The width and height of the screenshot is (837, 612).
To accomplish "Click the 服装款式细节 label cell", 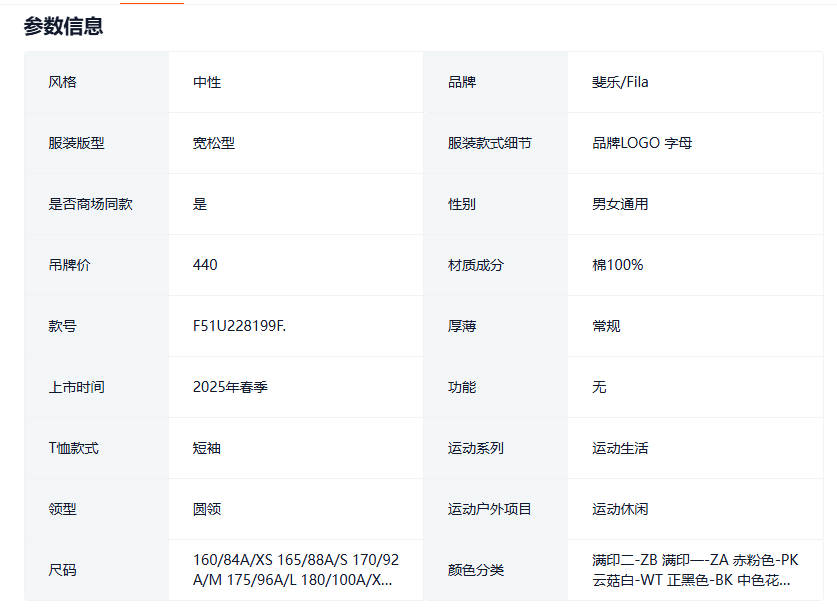I will (490, 143).
